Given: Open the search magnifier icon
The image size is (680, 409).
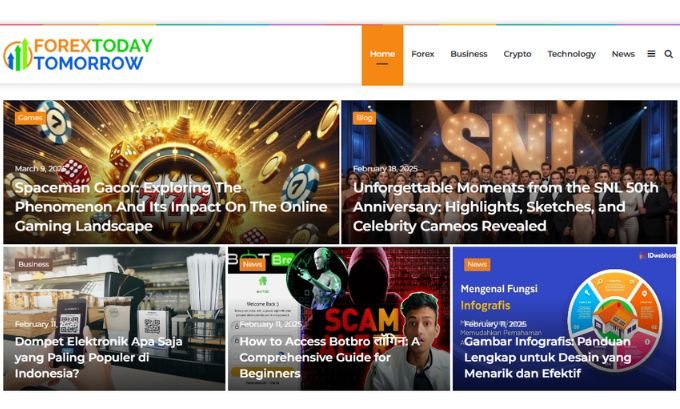Looking at the screenshot, I should click(669, 54).
